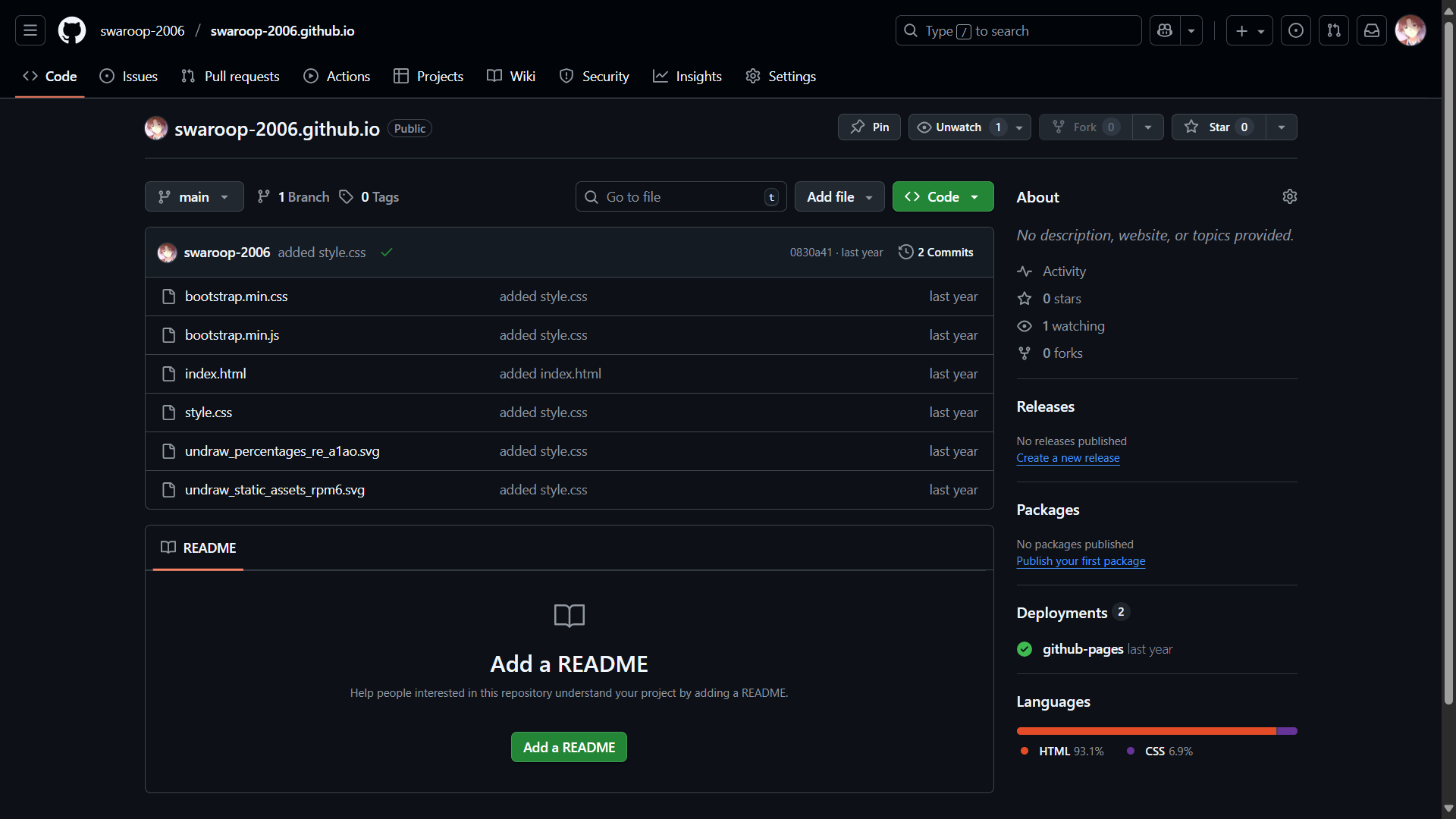This screenshot has height=819, width=1456.
Task: Open the notifications inbox icon
Action: point(1372,31)
